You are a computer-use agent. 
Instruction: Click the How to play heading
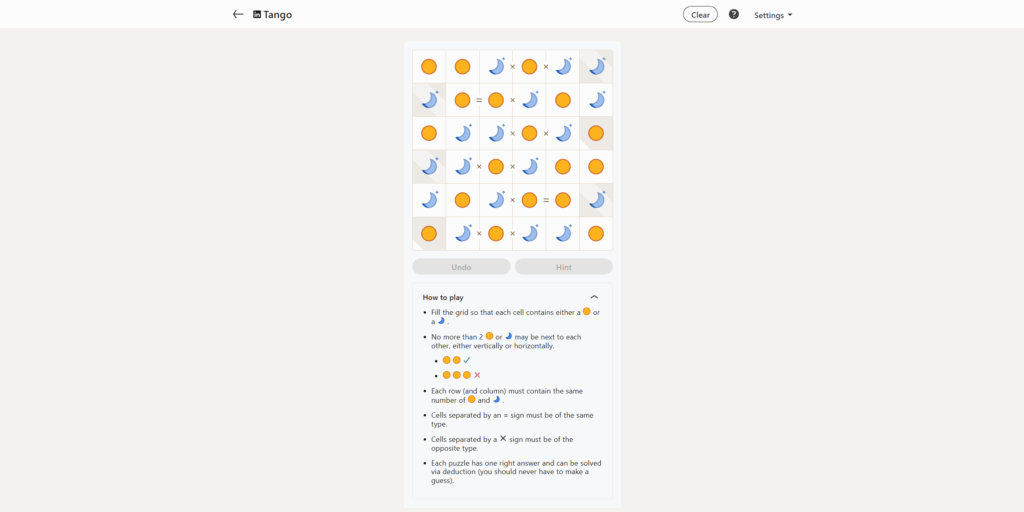pyautogui.click(x=443, y=297)
